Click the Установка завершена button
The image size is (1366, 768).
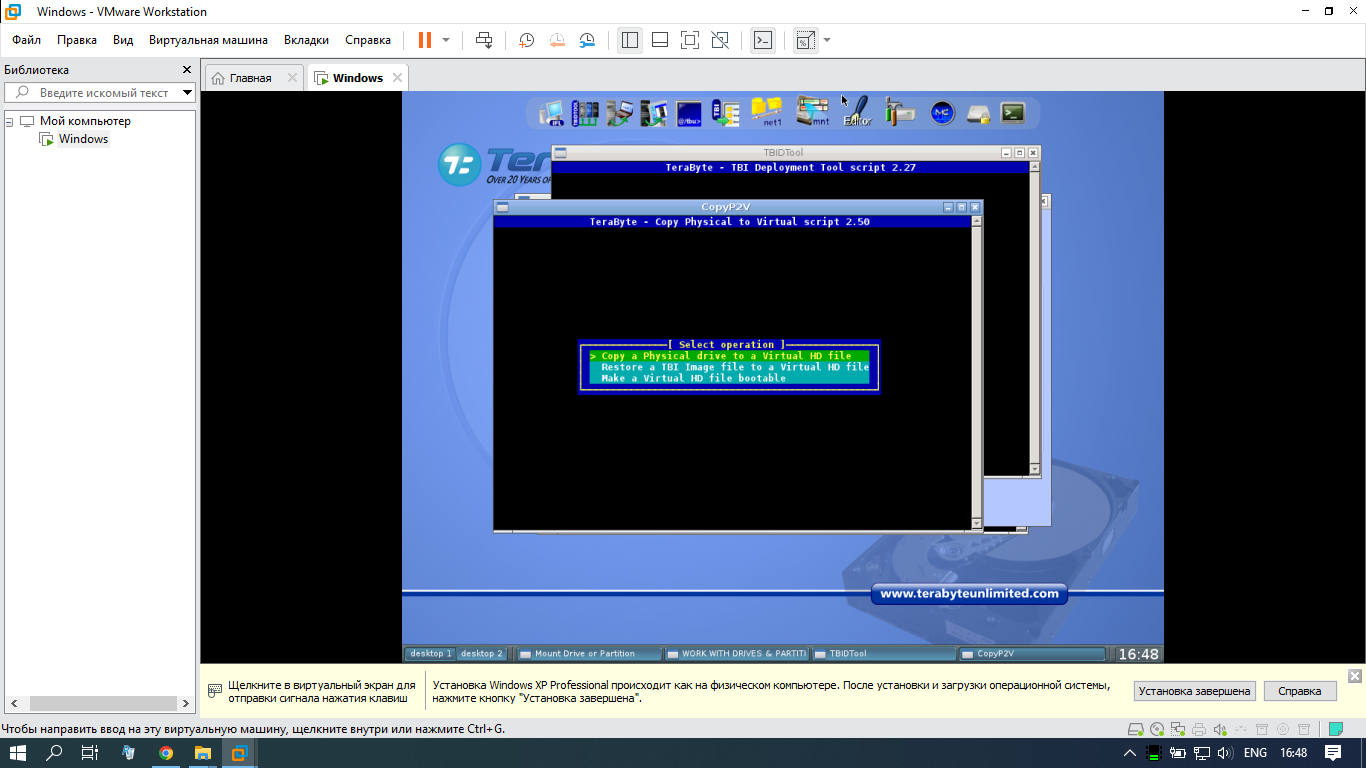(x=1194, y=691)
